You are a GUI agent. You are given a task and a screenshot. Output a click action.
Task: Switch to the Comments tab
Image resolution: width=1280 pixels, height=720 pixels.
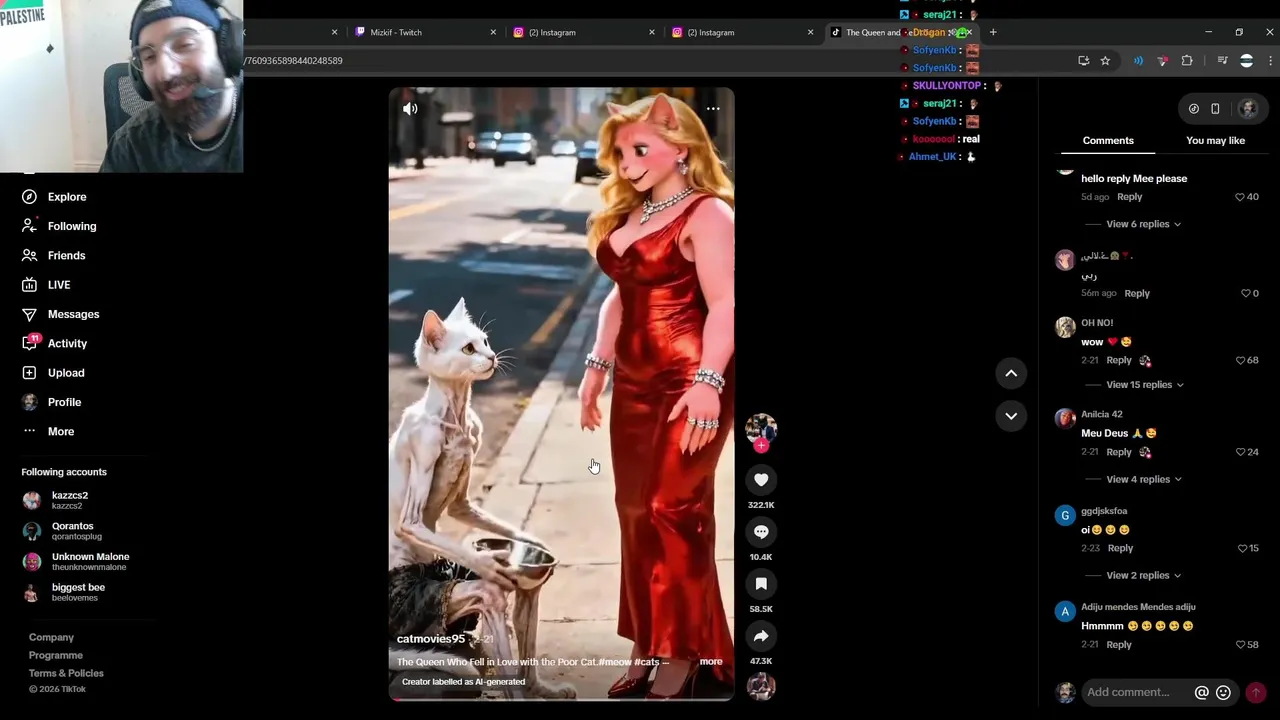(x=1108, y=140)
